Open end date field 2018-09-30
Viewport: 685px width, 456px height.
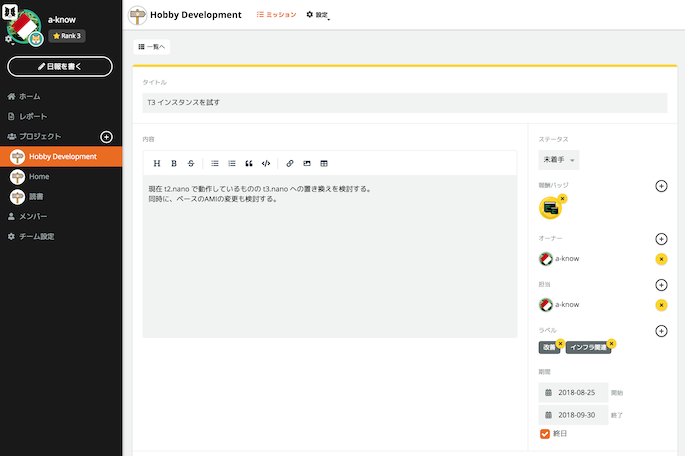(x=574, y=415)
